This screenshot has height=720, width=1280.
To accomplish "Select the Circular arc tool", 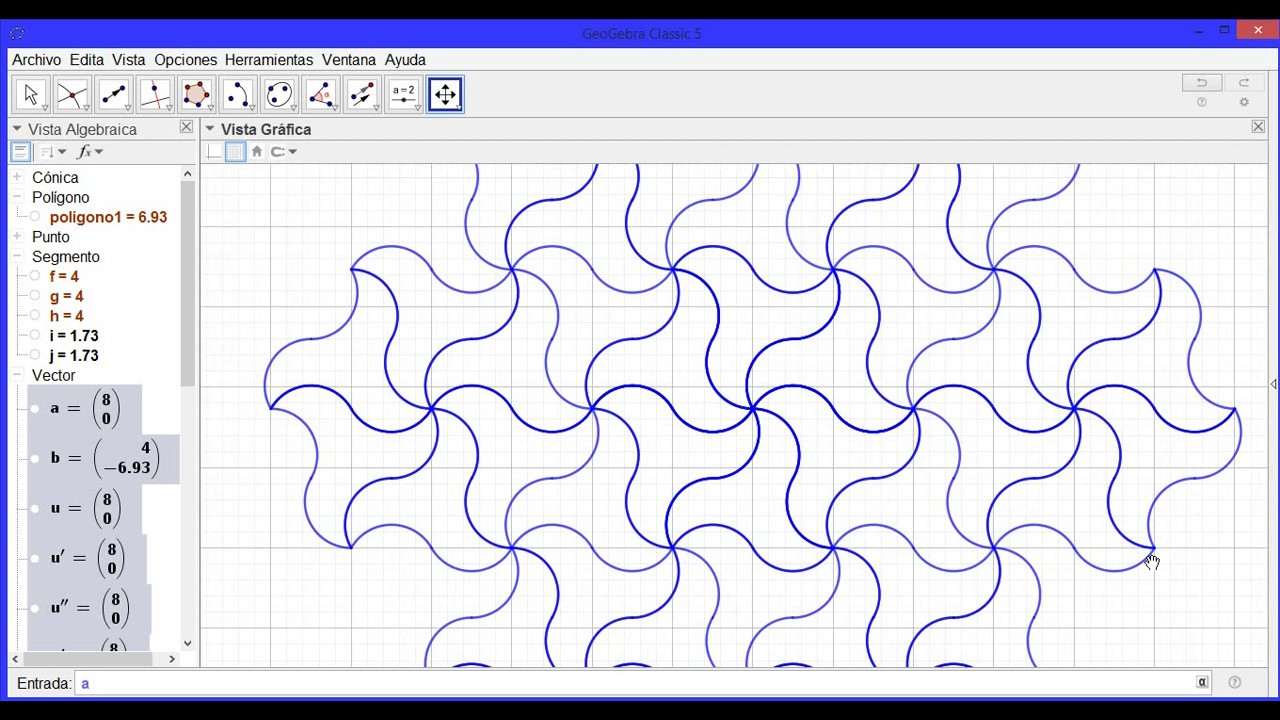I will [238, 95].
